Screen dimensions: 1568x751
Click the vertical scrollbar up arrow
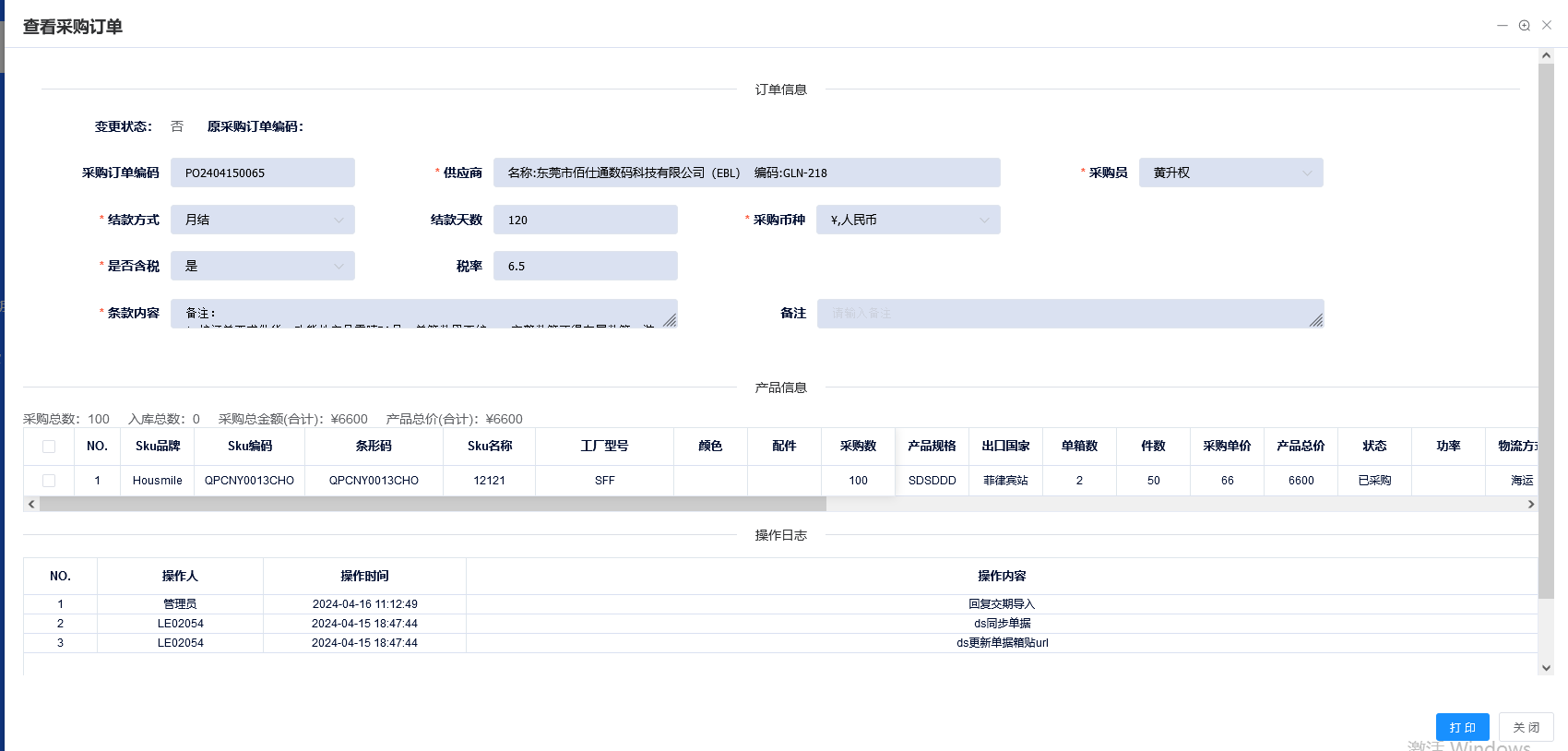(x=1546, y=56)
